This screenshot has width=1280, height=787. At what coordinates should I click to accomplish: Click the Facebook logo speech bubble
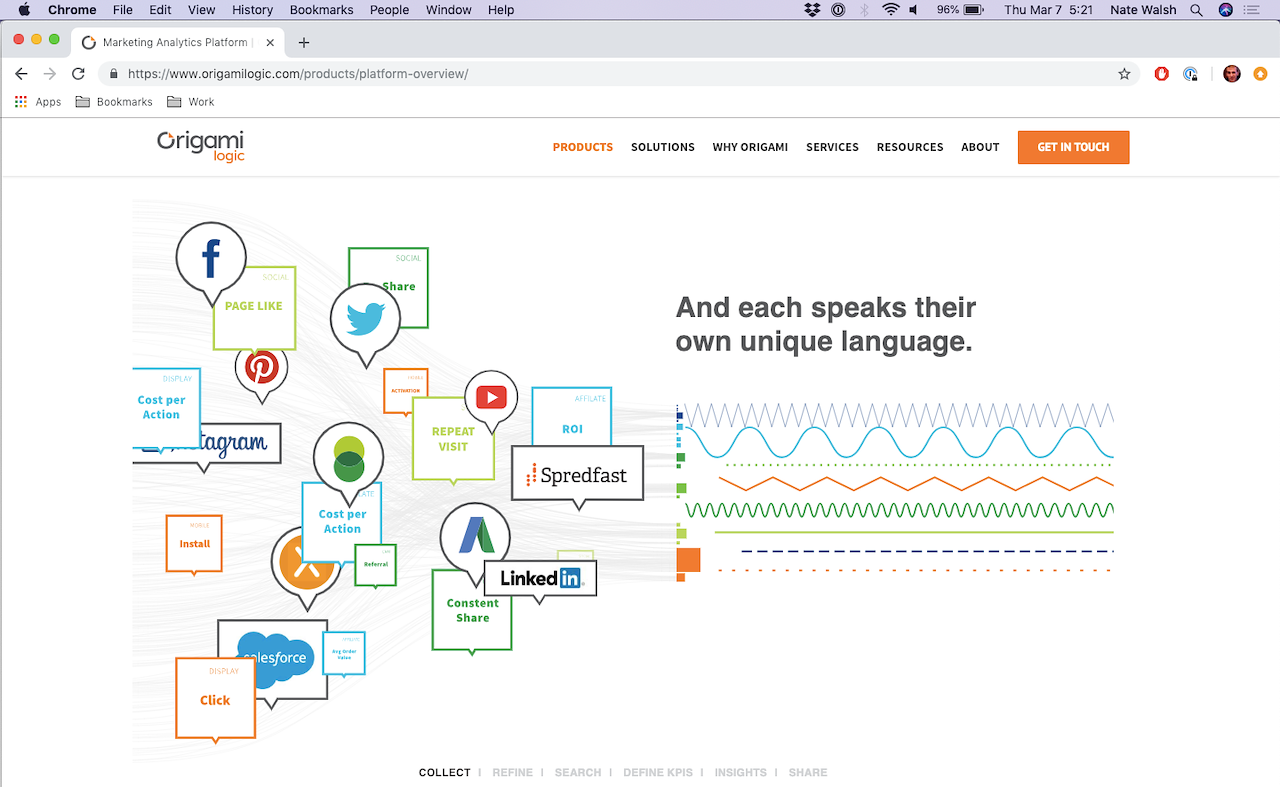[x=211, y=259]
